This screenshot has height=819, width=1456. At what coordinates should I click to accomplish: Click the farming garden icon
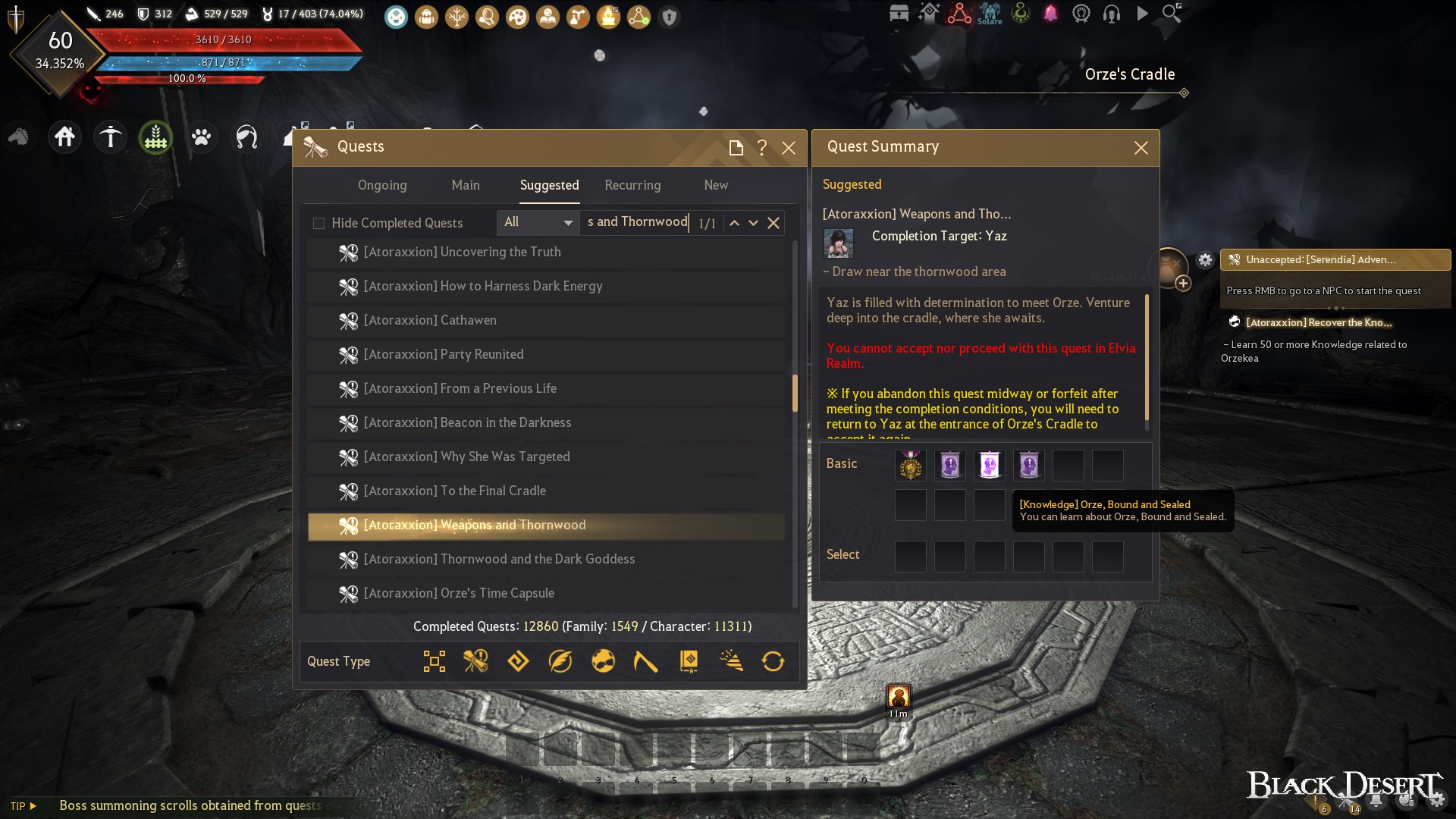tap(155, 137)
